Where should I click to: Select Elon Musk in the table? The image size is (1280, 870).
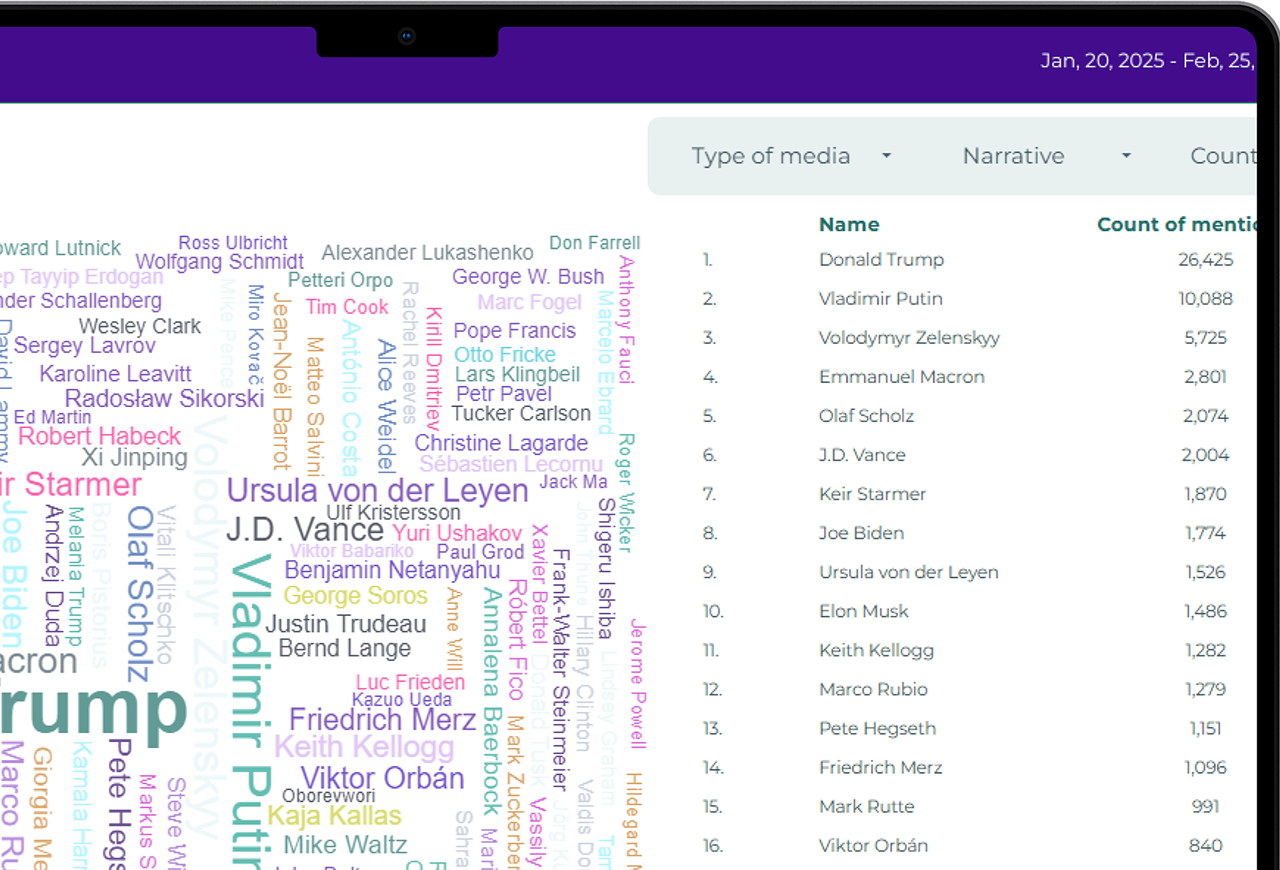(864, 611)
